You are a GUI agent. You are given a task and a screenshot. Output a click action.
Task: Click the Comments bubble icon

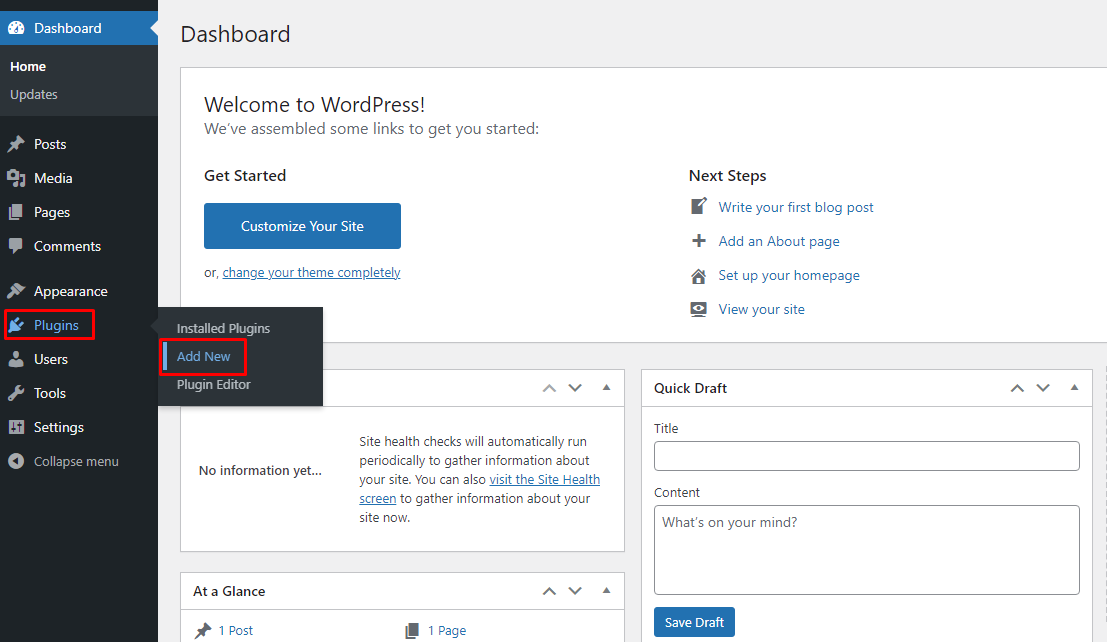coord(16,246)
